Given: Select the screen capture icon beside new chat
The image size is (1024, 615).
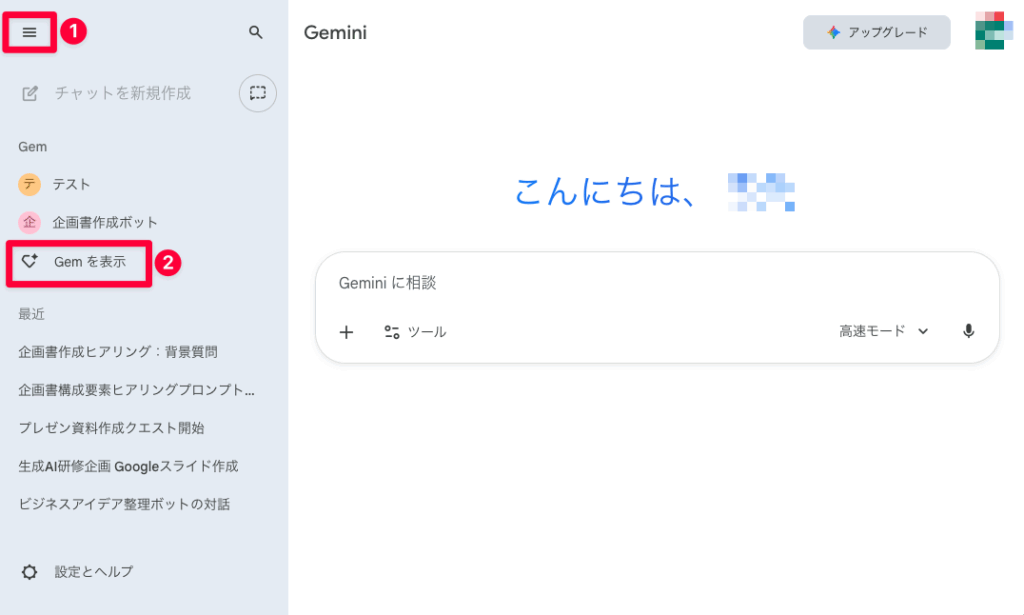Looking at the screenshot, I should (x=257, y=93).
